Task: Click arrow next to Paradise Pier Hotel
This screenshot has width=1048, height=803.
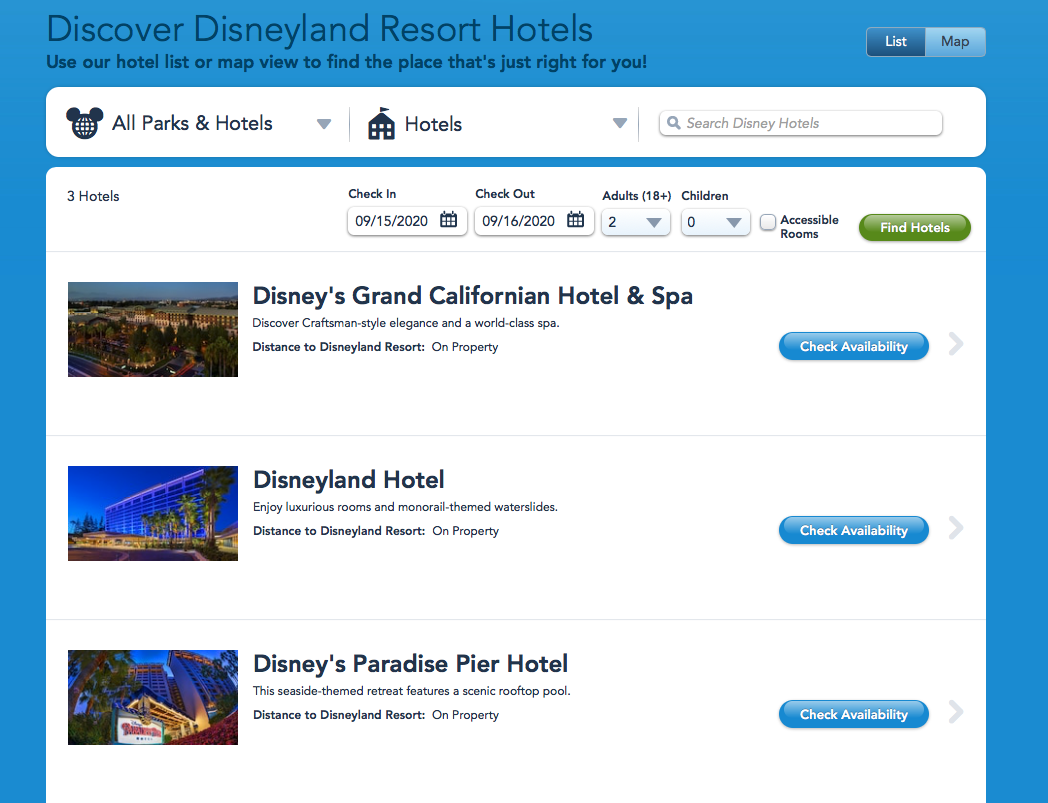Action: [956, 712]
